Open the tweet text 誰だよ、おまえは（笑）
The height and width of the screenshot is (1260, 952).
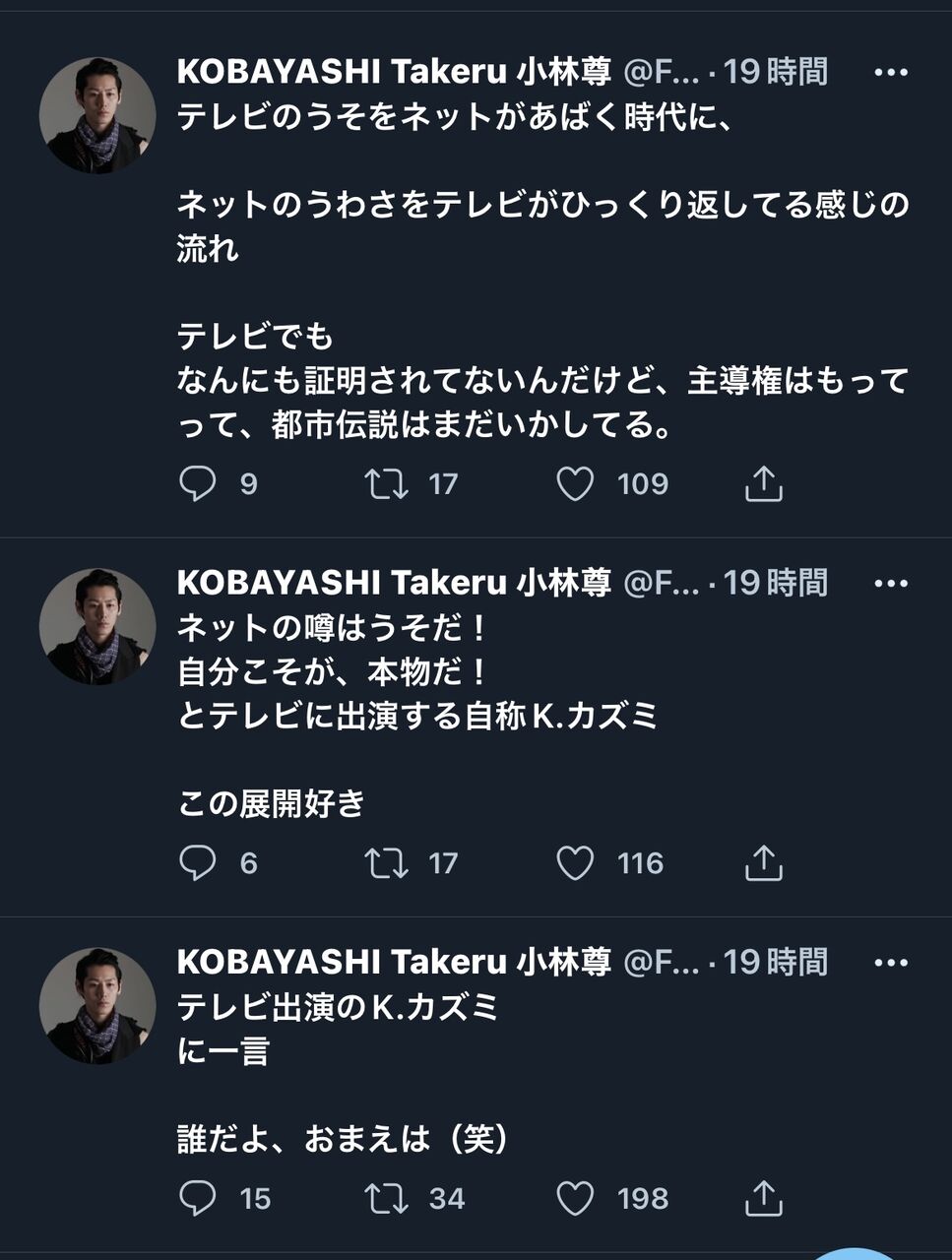(x=343, y=1139)
